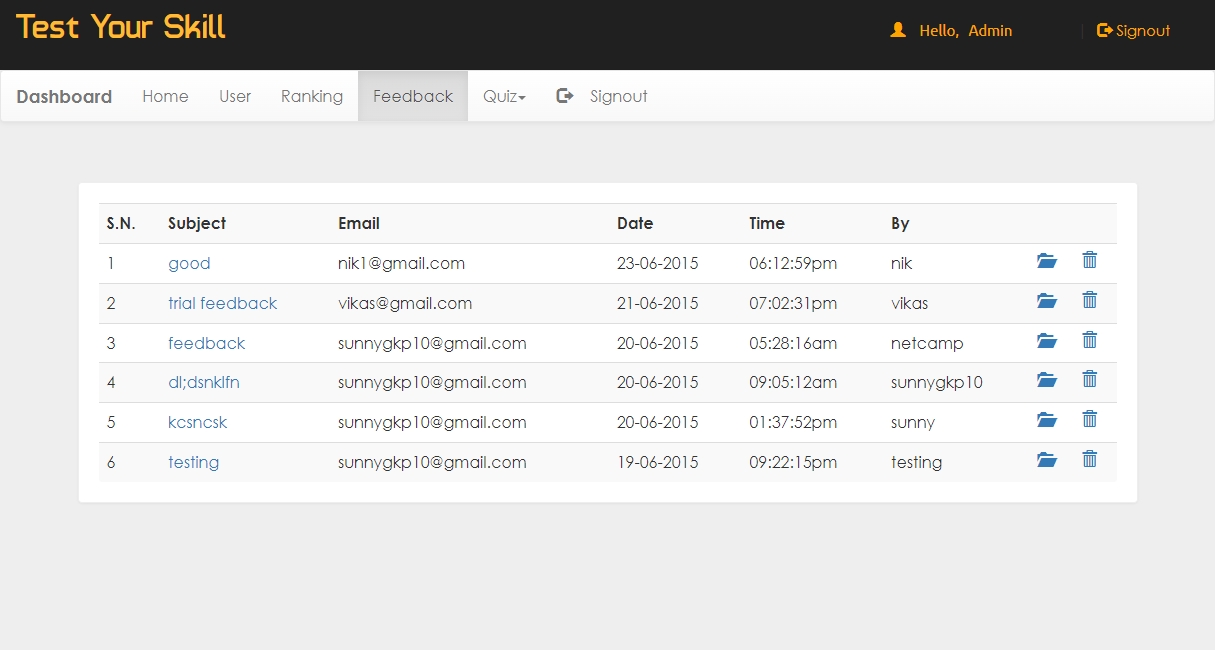Open the User menu item
The width and height of the screenshot is (1215, 650).
pos(235,97)
